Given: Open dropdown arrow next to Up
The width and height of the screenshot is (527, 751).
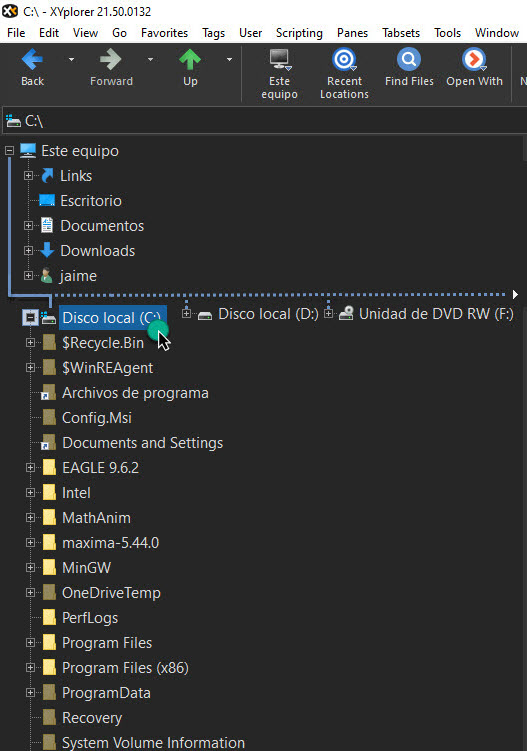Looking at the screenshot, I should [x=229, y=59].
